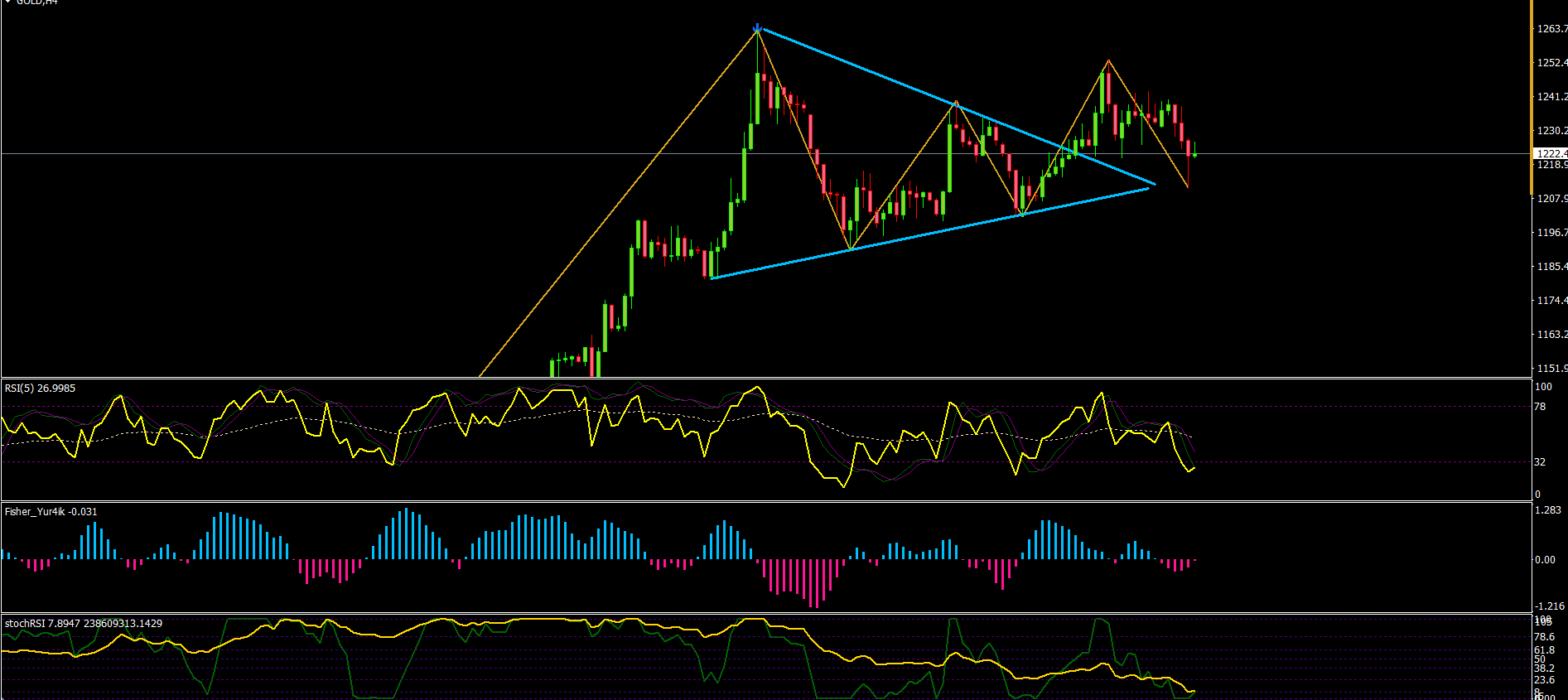Click the Fisher scale value 1.283
Screen dimensions: 1568x700
coord(1547,510)
